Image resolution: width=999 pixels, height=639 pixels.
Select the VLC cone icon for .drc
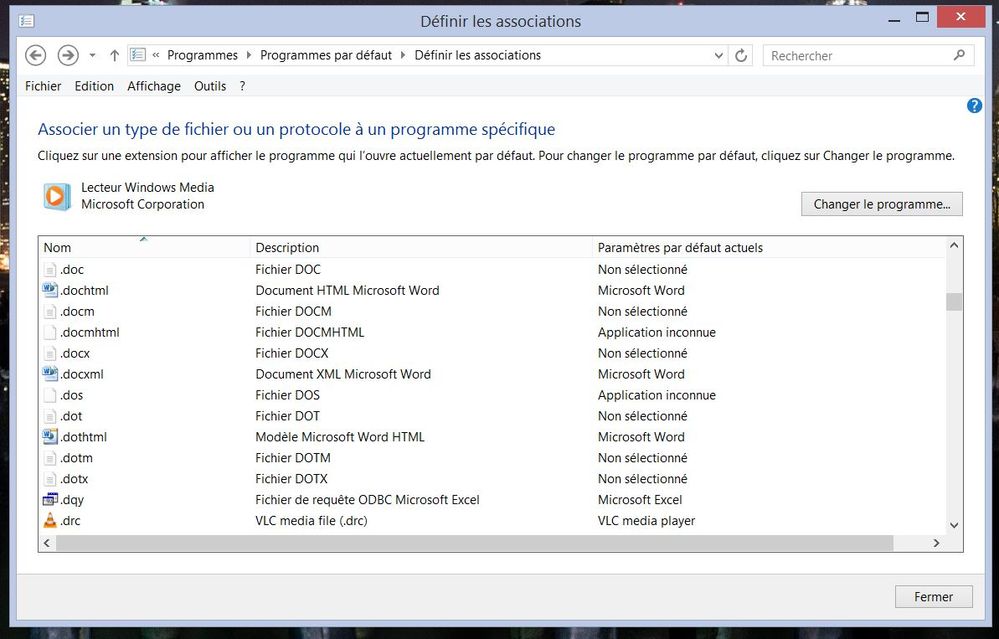pyautogui.click(x=50, y=521)
